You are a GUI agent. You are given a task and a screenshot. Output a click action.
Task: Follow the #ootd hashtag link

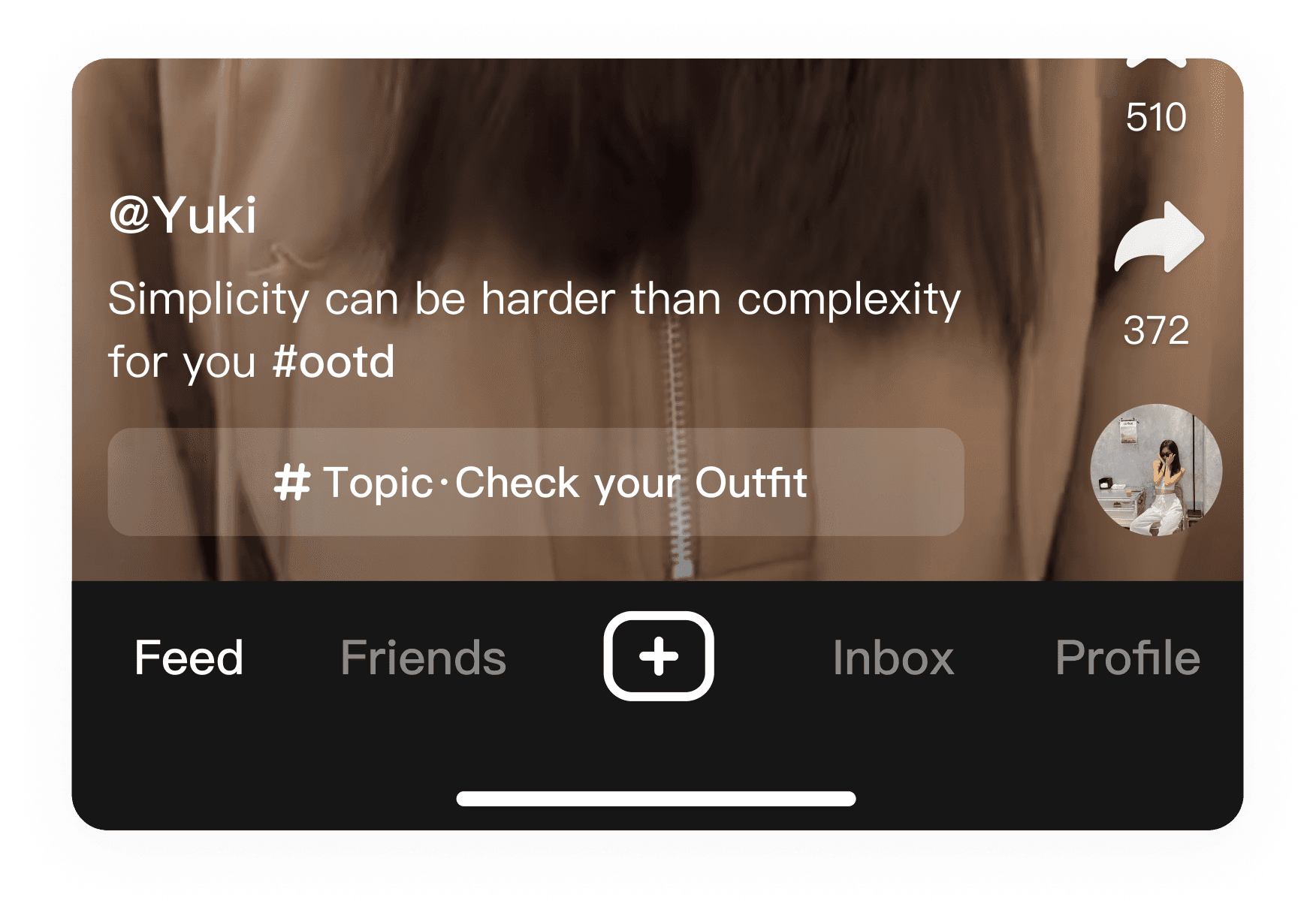click(334, 361)
